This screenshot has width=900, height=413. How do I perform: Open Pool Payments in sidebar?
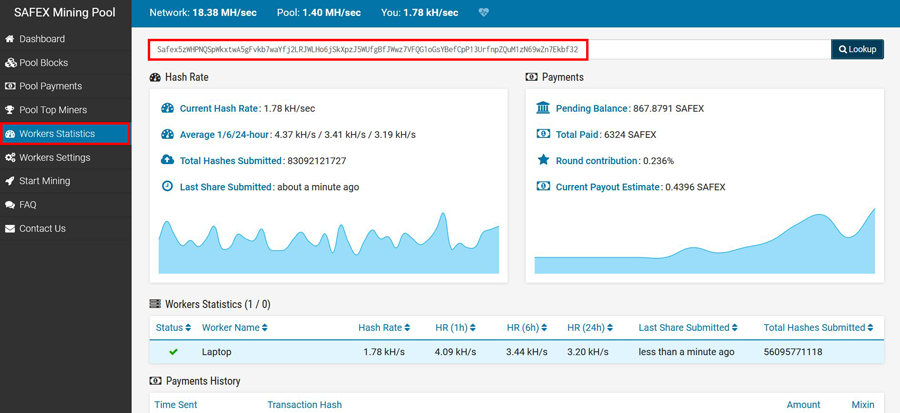click(x=65, y=86)
